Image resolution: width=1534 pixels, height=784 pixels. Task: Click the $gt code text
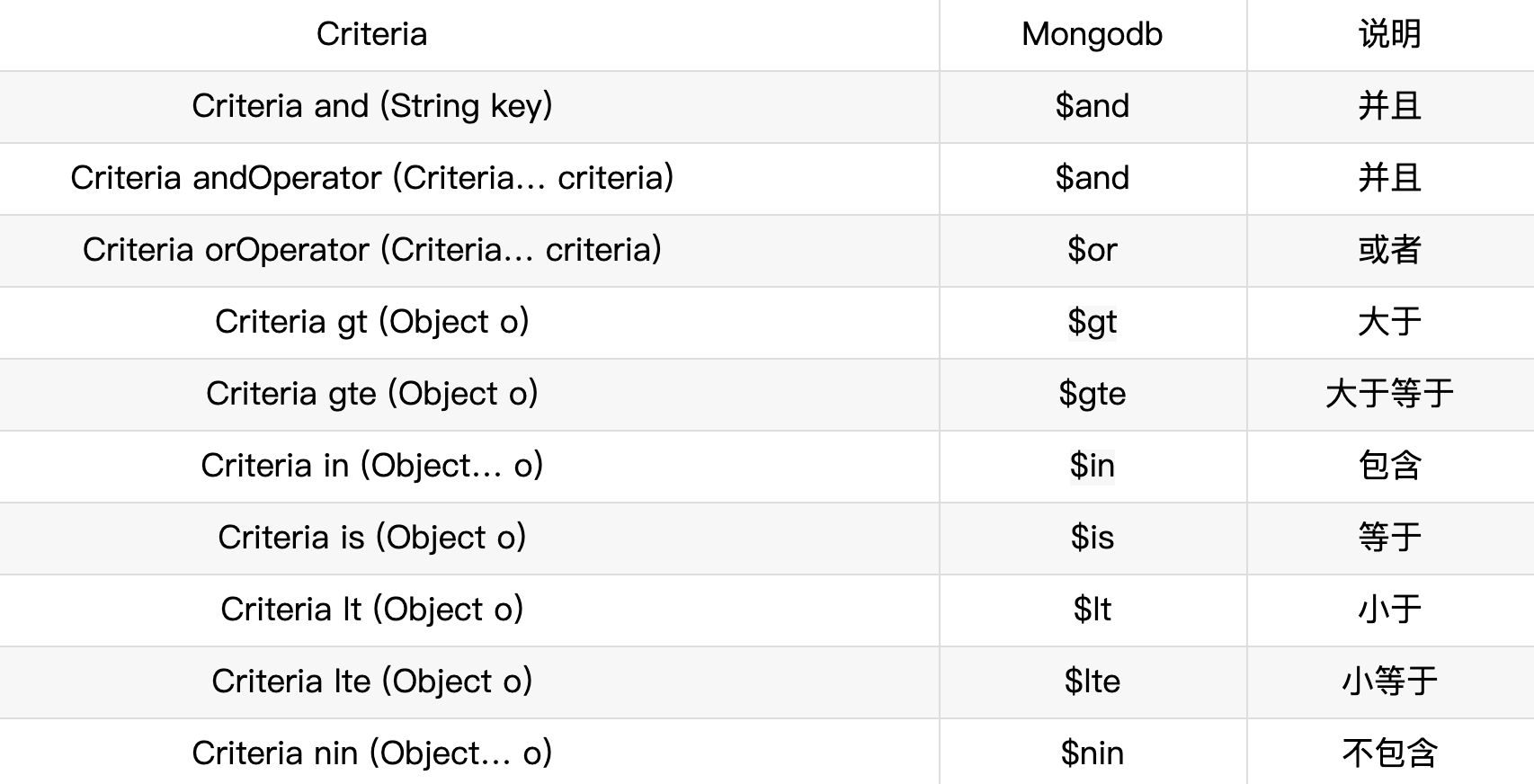tap(1093, 322)
